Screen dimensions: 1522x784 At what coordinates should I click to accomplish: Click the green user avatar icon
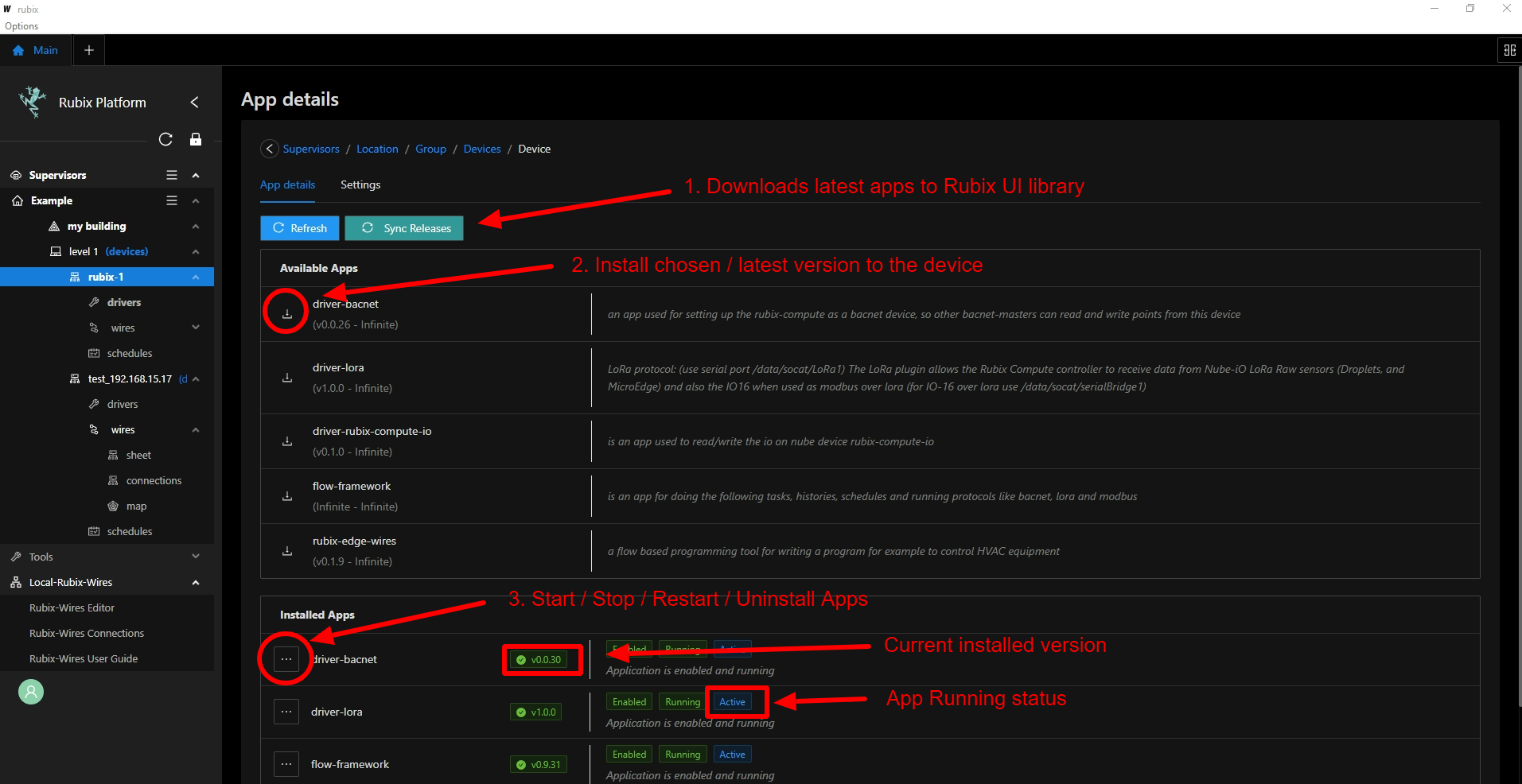click(x=31, y=692)
